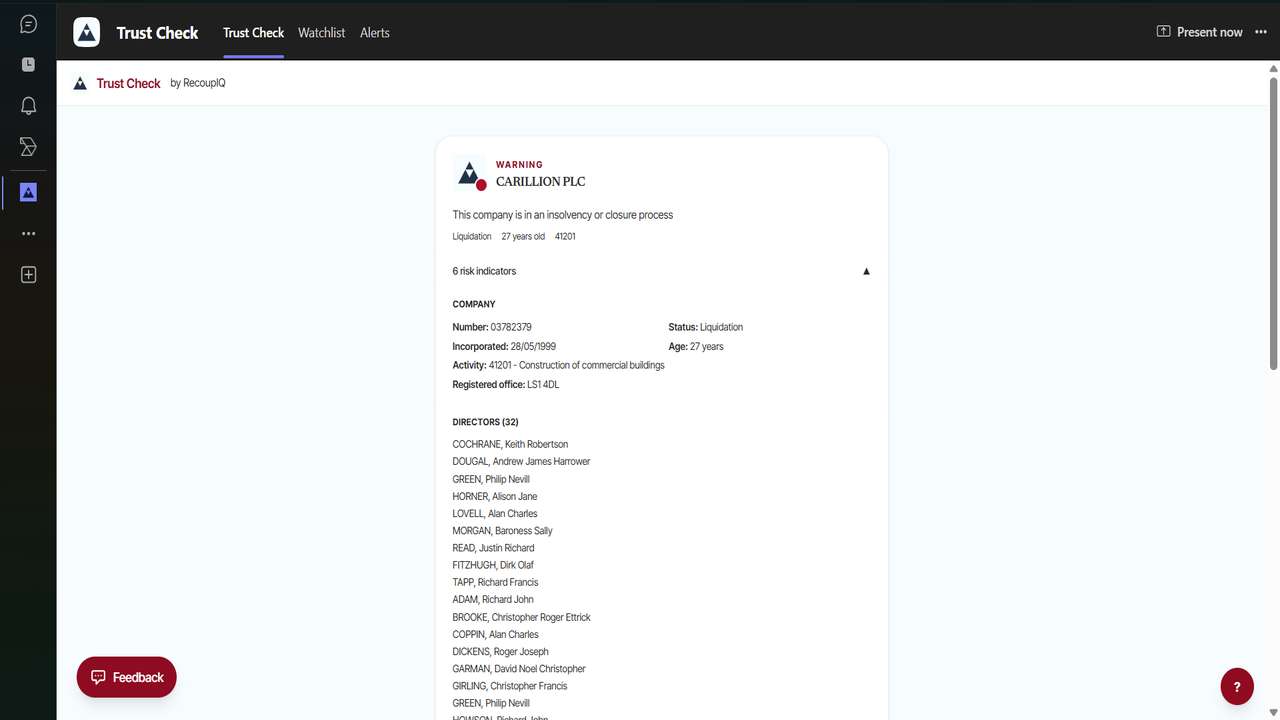Viewport: 1280px width, 720px height.
Task: Open the more options ellipsis in header
Action: coord(1260,32)
